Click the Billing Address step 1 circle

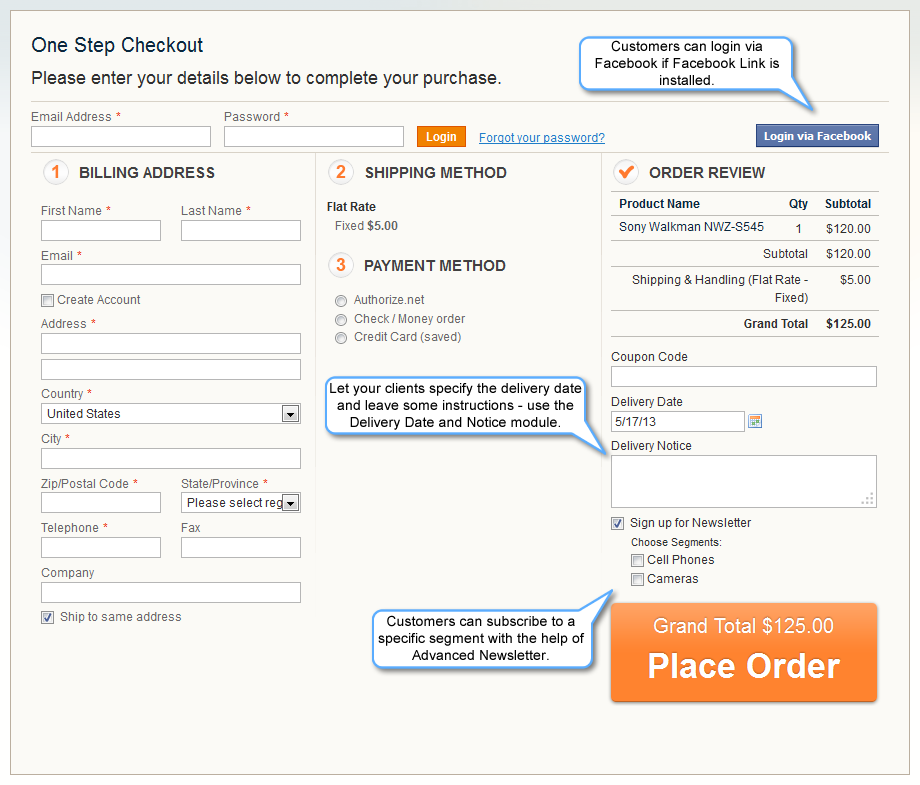click(55, 172)
